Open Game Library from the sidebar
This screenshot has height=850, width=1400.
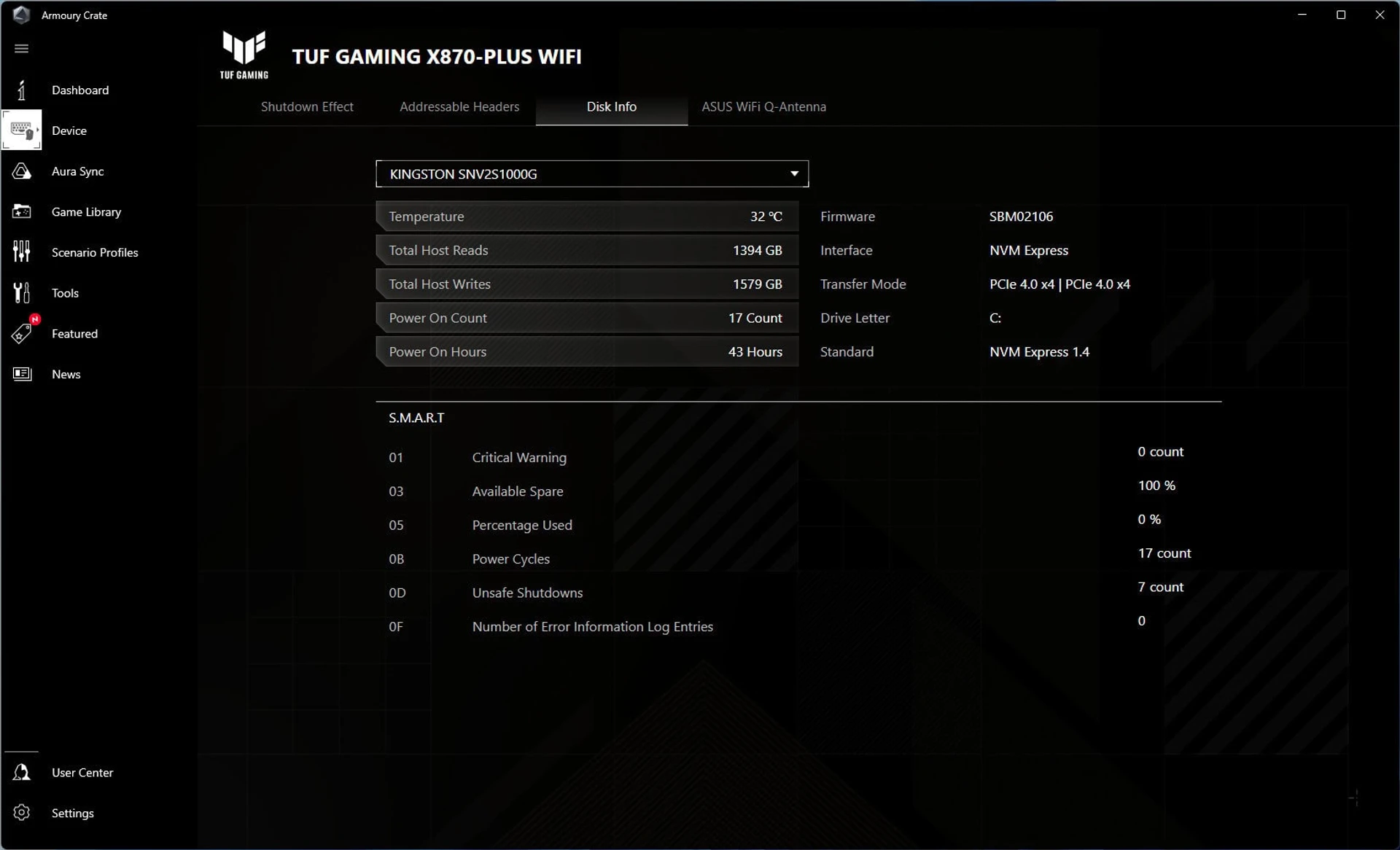pos(86,211)
